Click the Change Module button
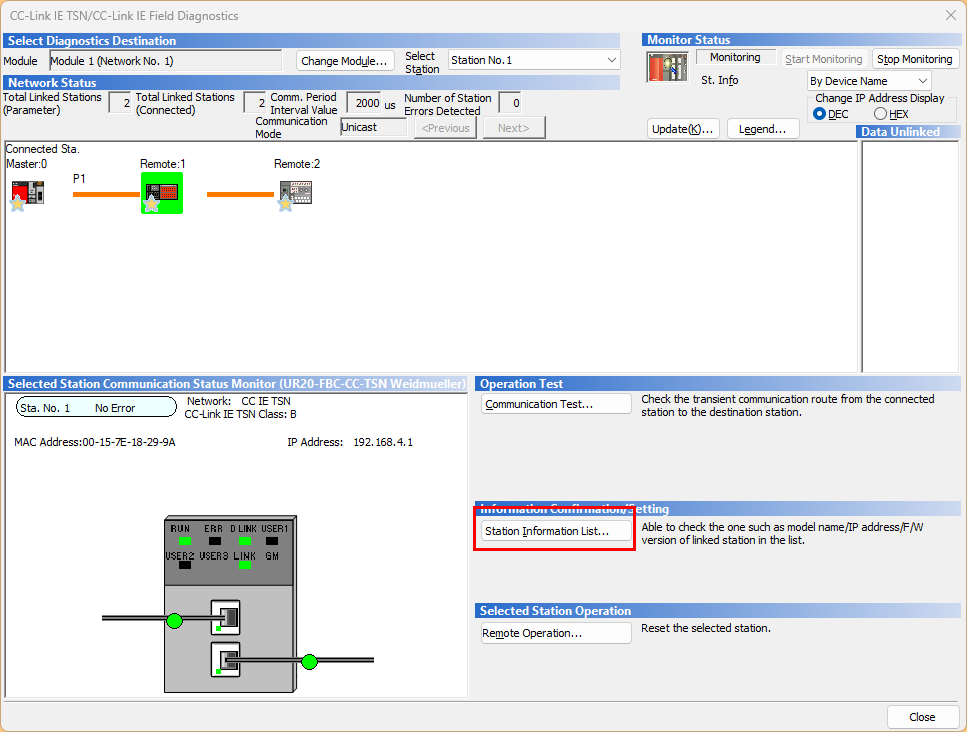This screenshot has width=967, height=732. [x=345, y=61]
